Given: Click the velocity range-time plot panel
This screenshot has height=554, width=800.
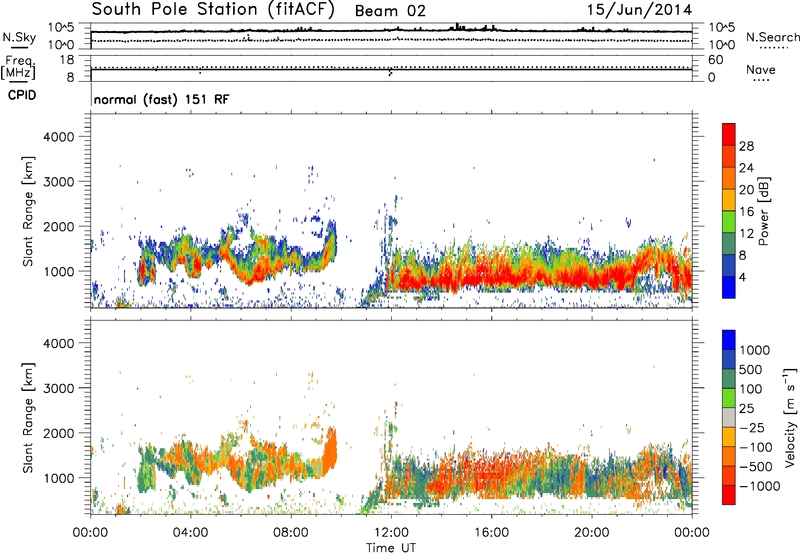Looking at the screenshot, I should point(391,417).
